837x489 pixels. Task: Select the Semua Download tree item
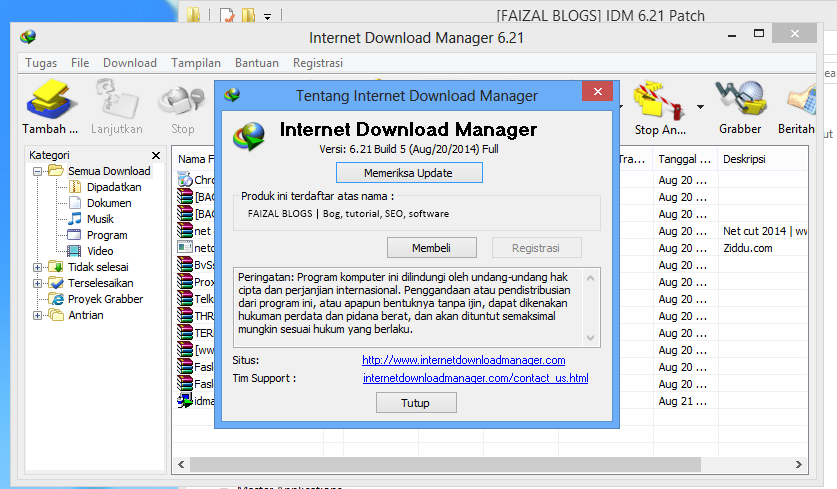point(109,171)
